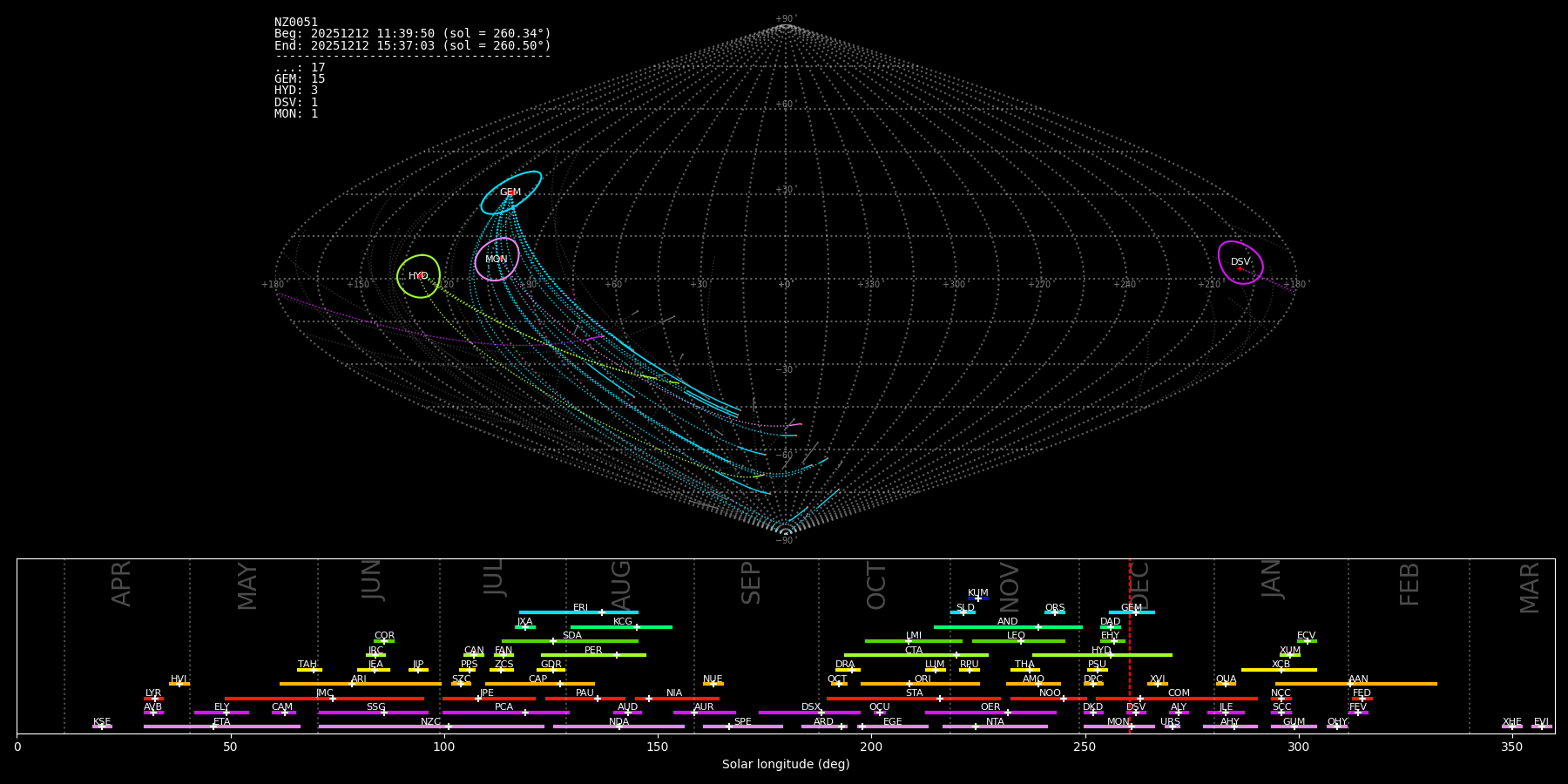The width and height of the screenshot is (1568, 784).
Task: Click the KUM shower label in timeline
Action: (978, 592)
